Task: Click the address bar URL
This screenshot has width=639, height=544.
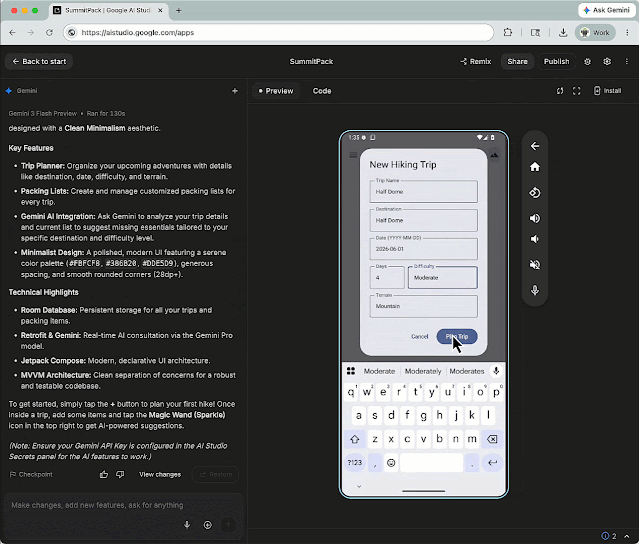Action: (x=138, y=33)
